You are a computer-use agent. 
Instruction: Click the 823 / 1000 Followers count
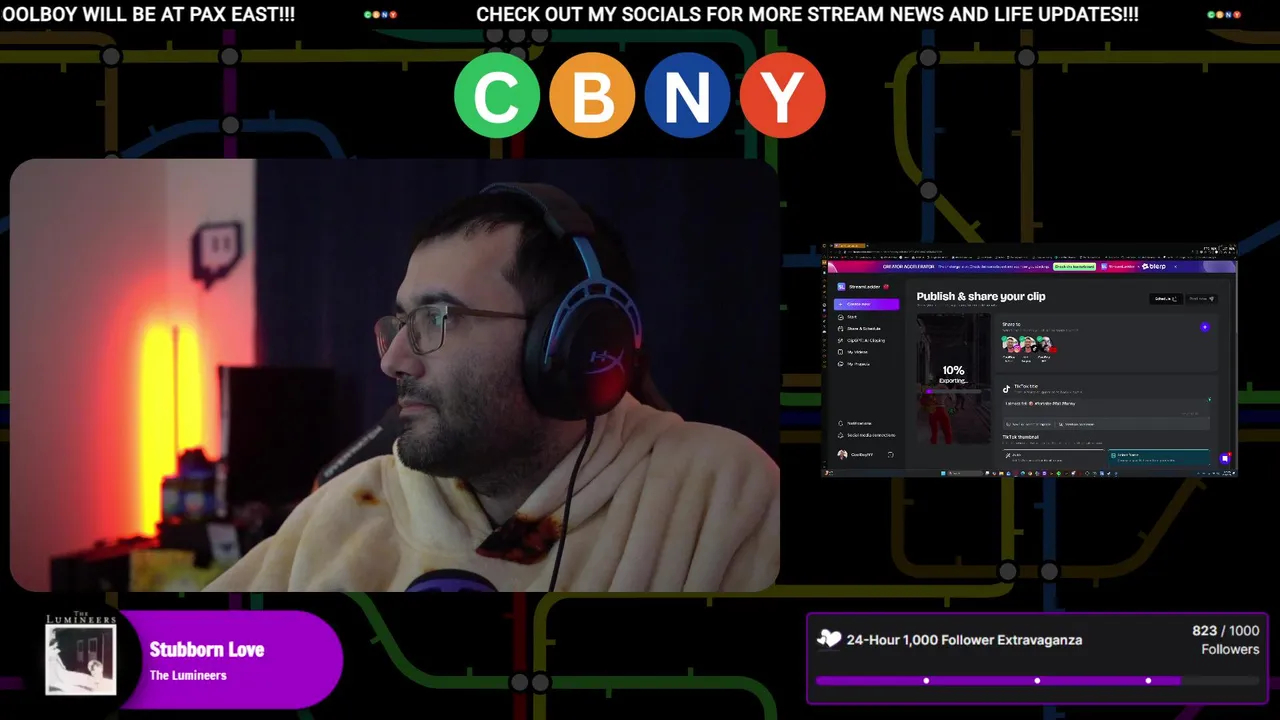(x=1226, y=640)
